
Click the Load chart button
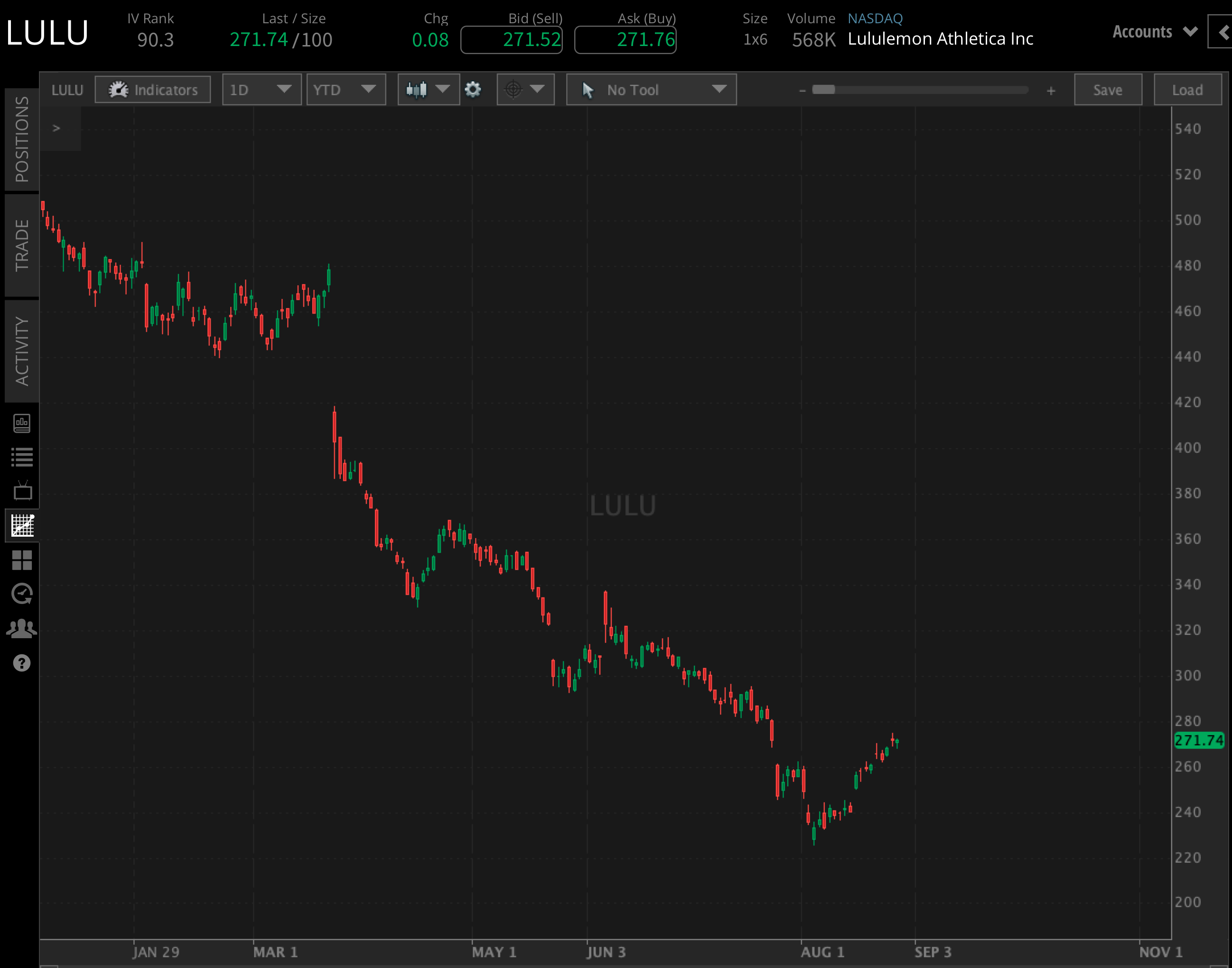[x=1187, y=89]
